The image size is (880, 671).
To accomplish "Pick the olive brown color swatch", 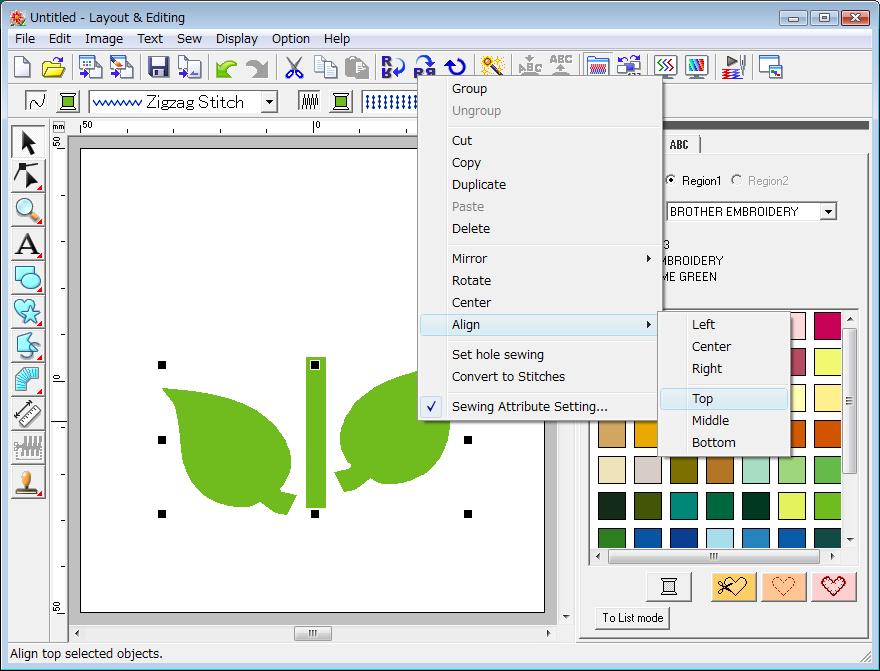I will 684,470.
